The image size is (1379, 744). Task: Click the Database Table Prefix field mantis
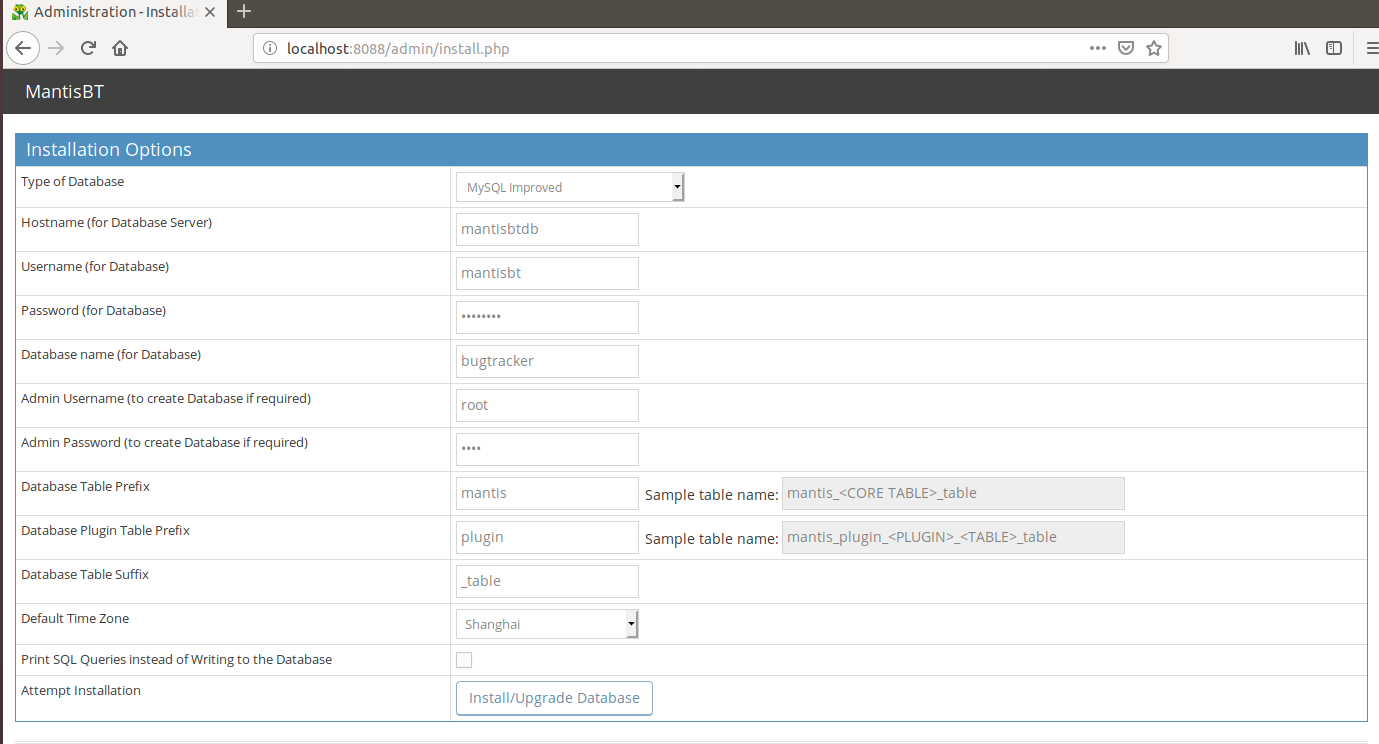(547, 493)
